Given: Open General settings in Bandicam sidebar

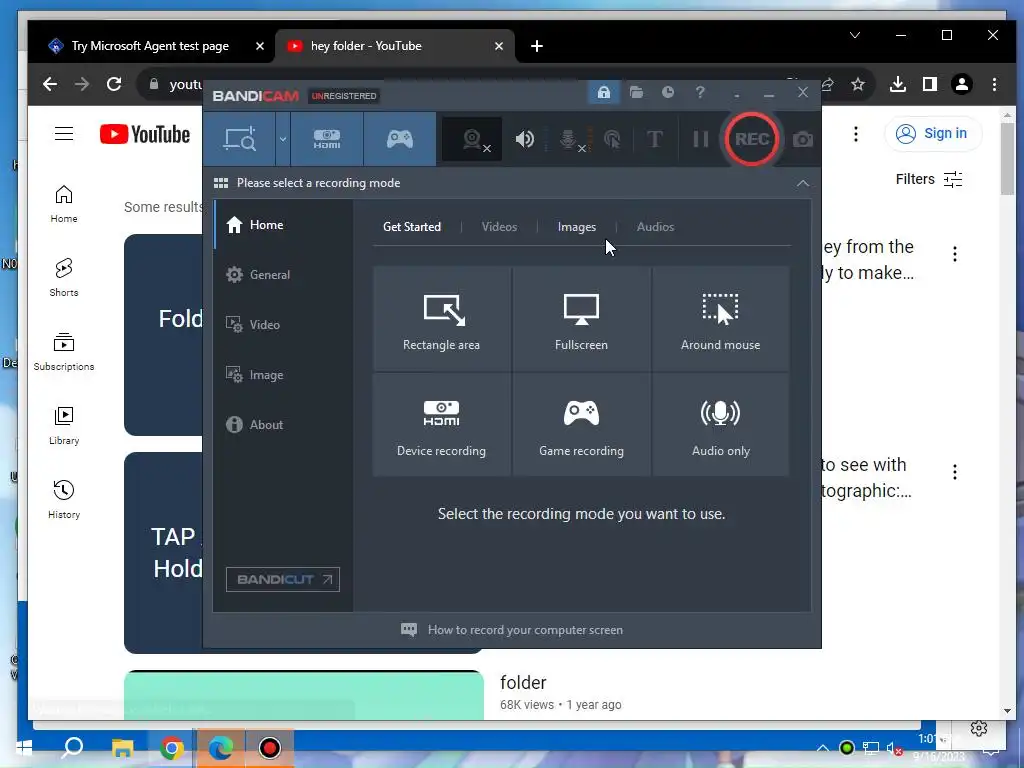Looking at the screenshot, I should tap(283, 275).
